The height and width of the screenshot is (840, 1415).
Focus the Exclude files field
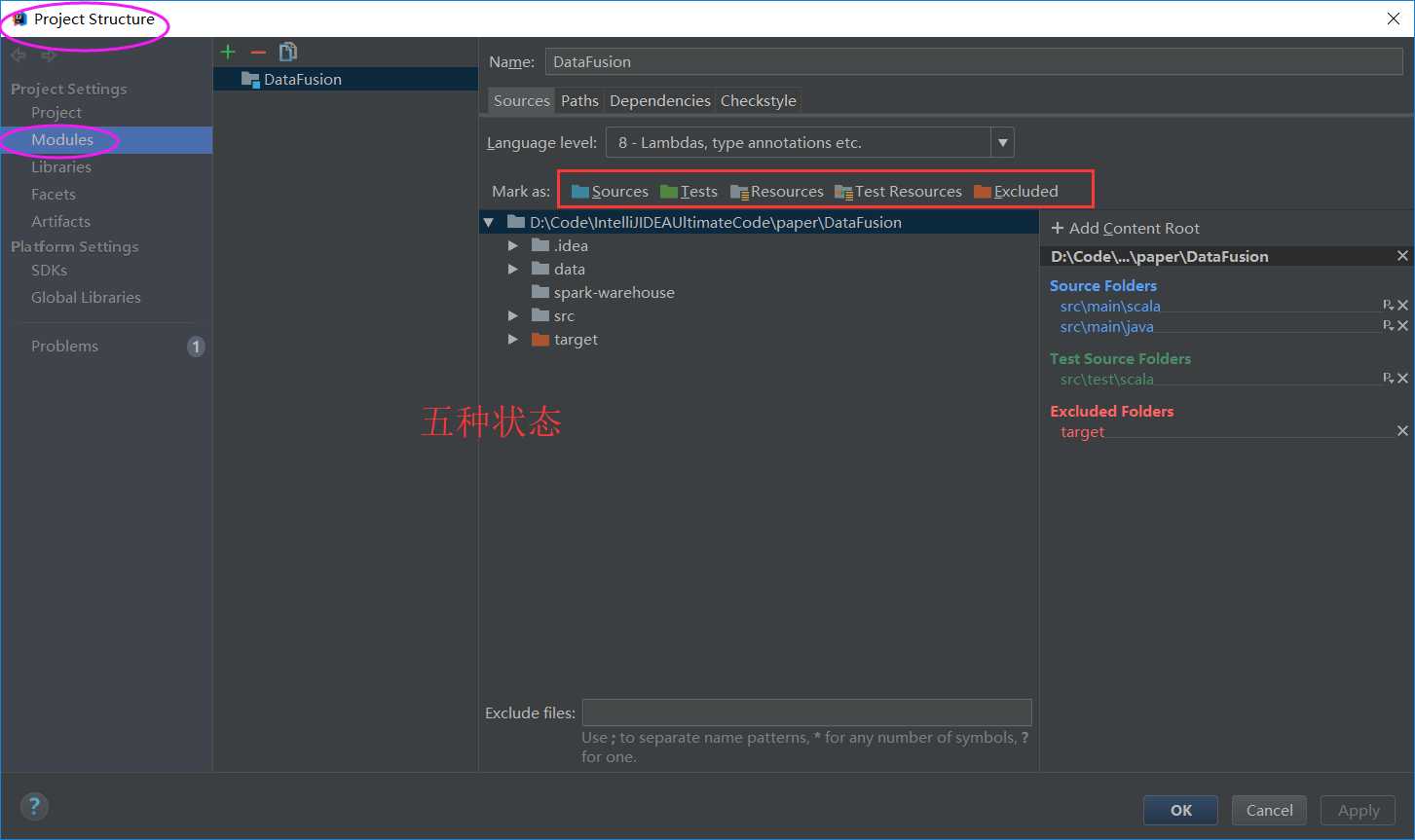click(806, 712)
